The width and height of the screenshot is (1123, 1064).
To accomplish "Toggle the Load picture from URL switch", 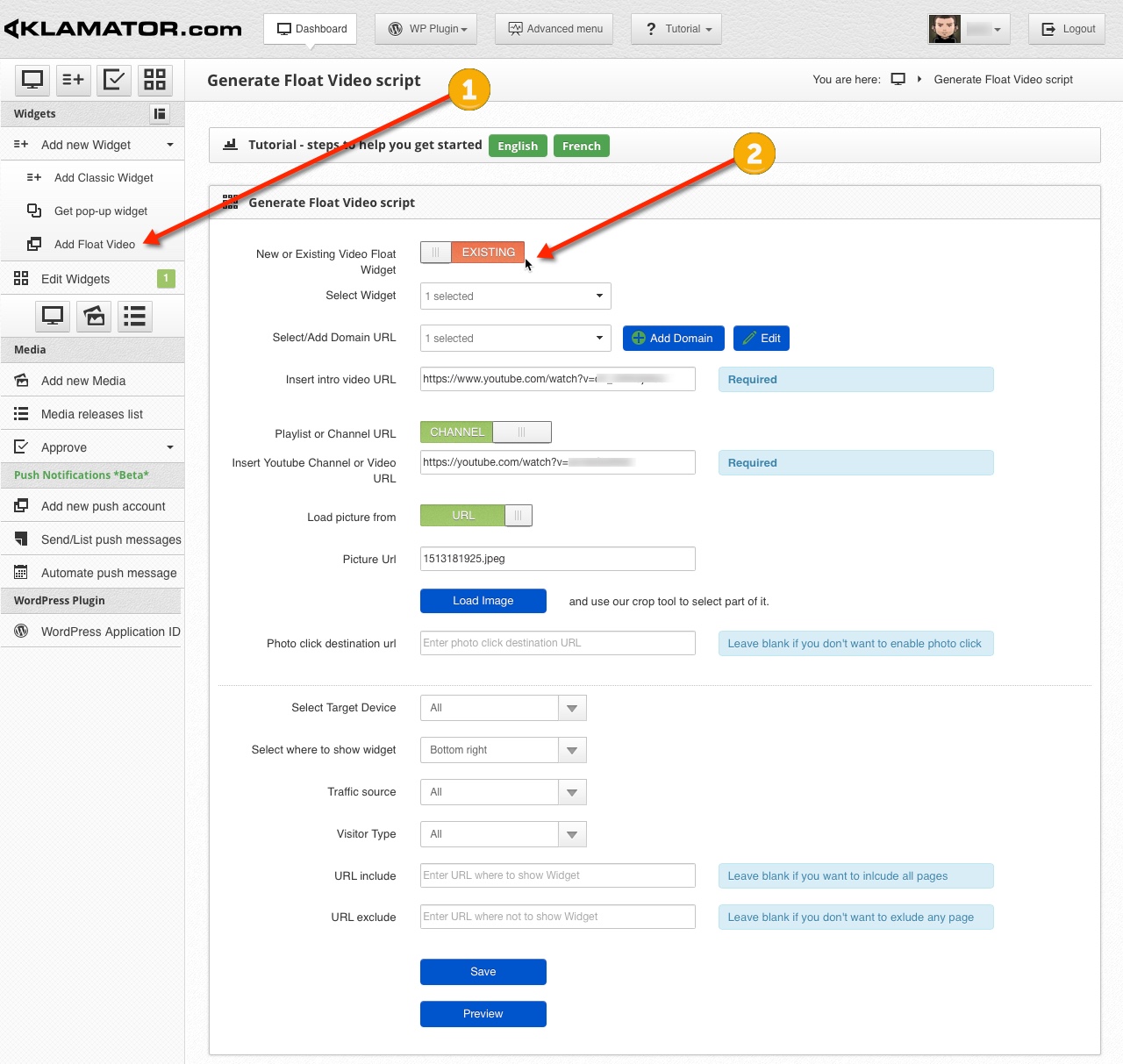I will click(x=476, y=516).
